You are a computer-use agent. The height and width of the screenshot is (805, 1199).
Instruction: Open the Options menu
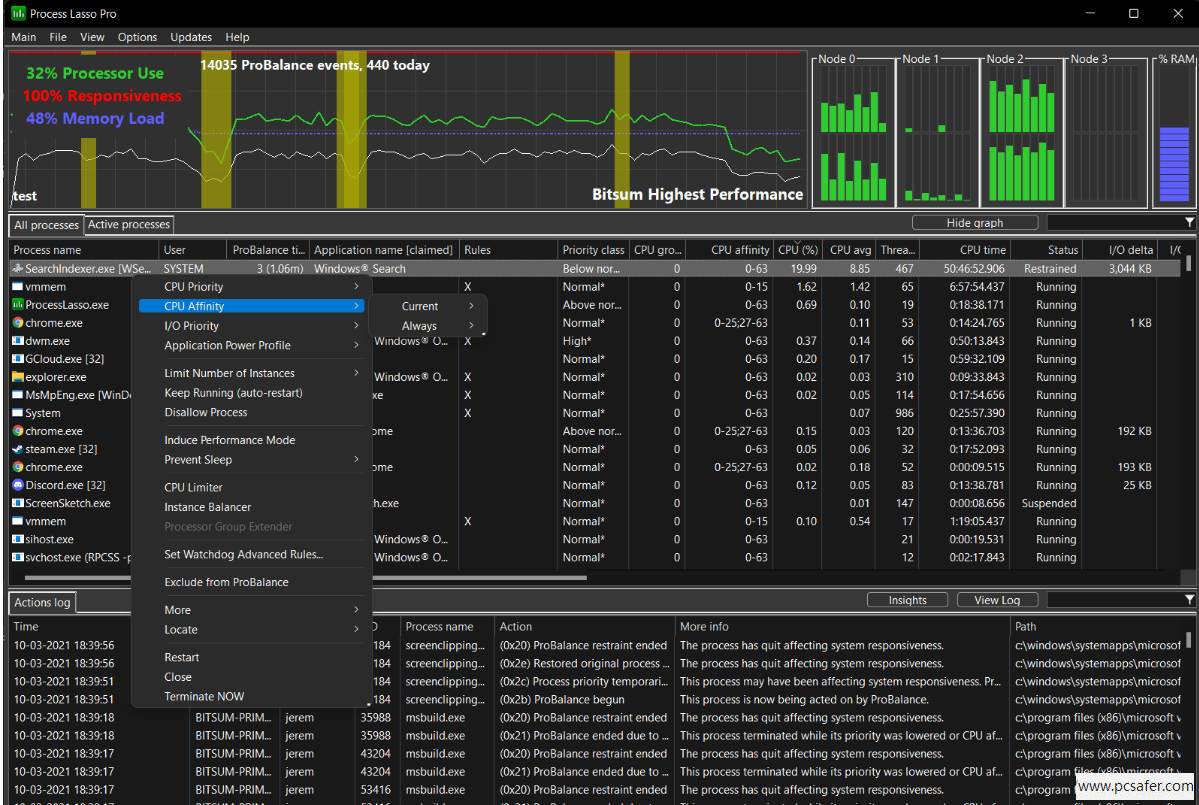[137, 37]
